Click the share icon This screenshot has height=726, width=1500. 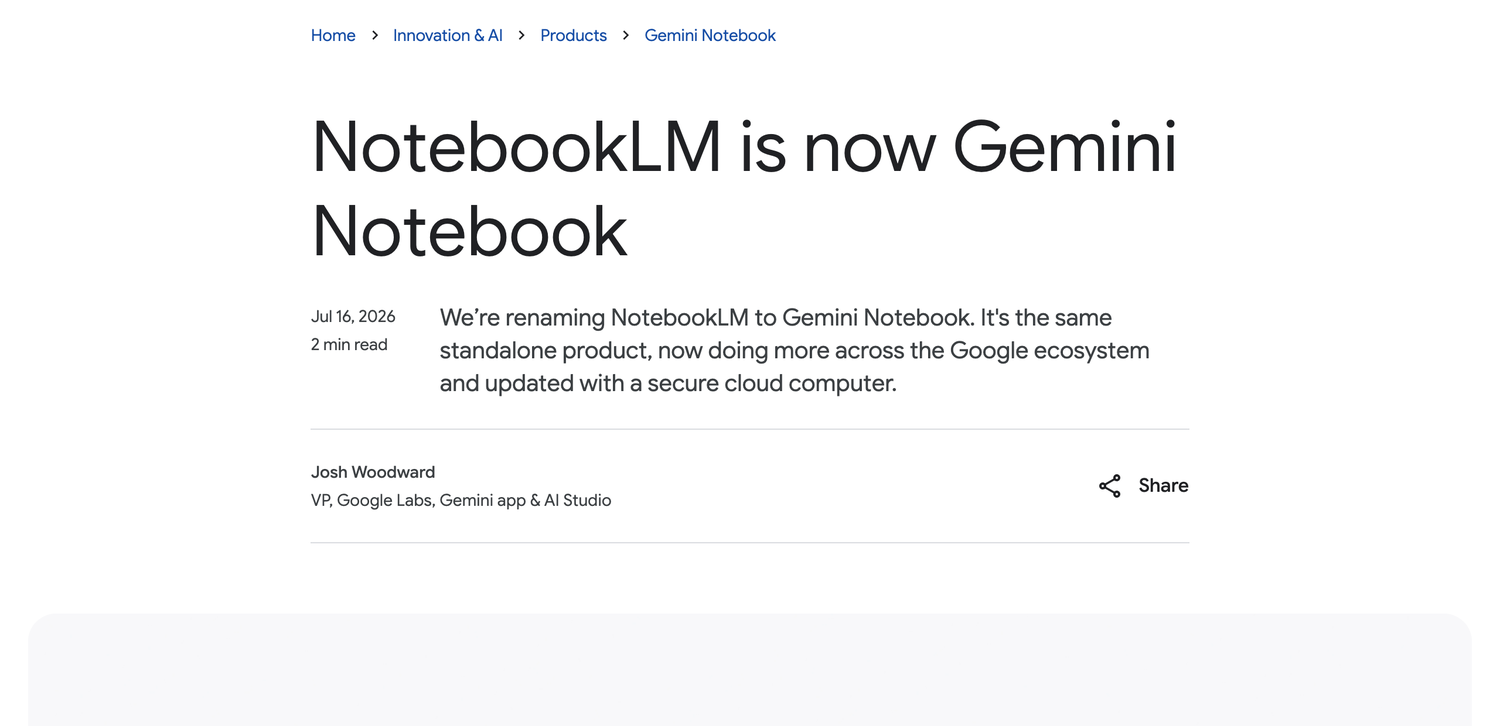coord(1110,486)
